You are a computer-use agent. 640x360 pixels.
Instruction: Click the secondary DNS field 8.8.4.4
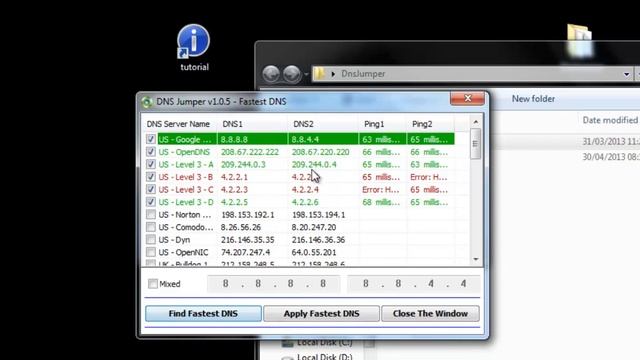coord(414,284)
